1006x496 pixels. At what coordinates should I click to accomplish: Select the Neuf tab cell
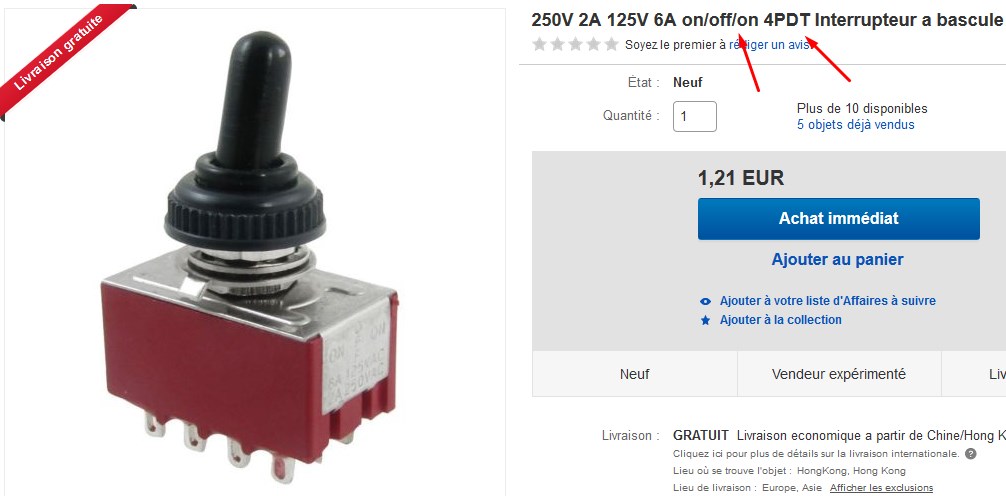tap(635, 374)
